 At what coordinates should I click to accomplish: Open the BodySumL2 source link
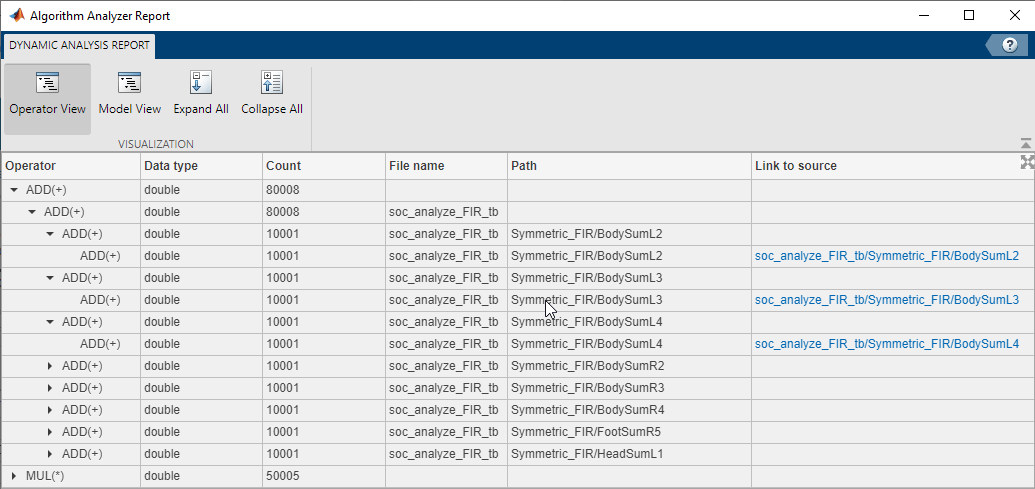pyautogui.click(x=886, y=256)
